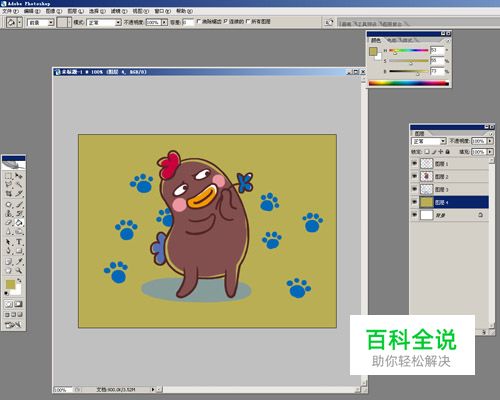Select the 背景 layer row
The image size is (500, 400).
click(449, 215)
